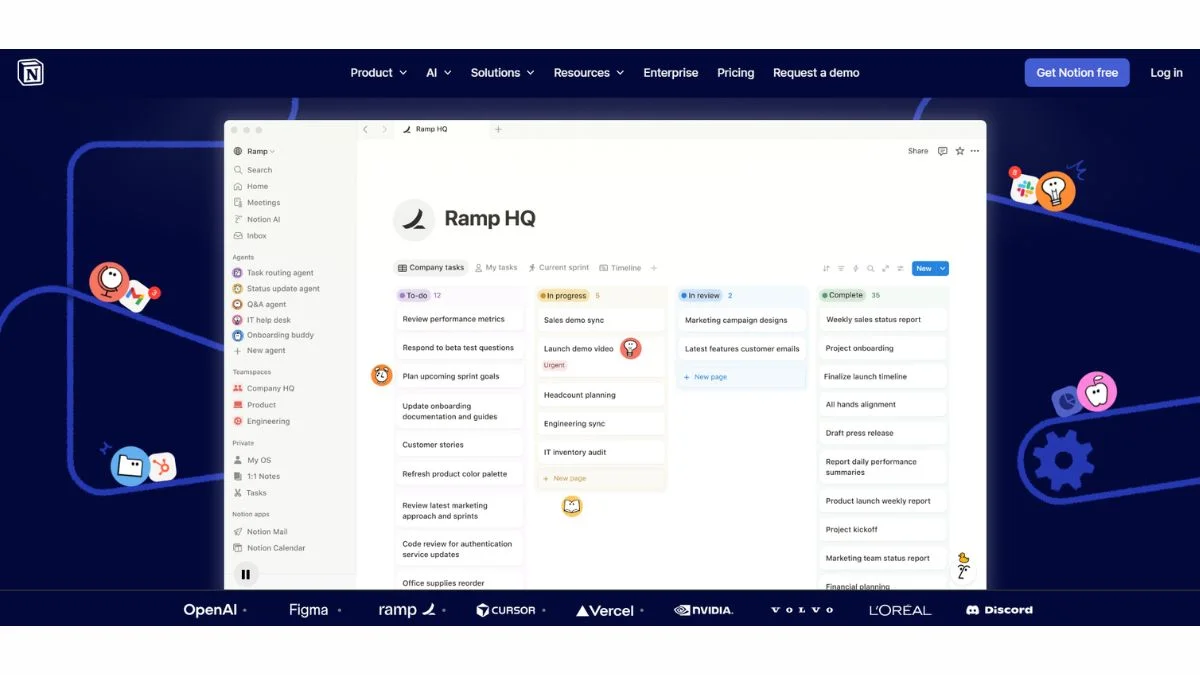Viewport: 1200px width, 675px height.
Task: Open a new tab with plus beside Ramp HQ
Action: [498, 129]
